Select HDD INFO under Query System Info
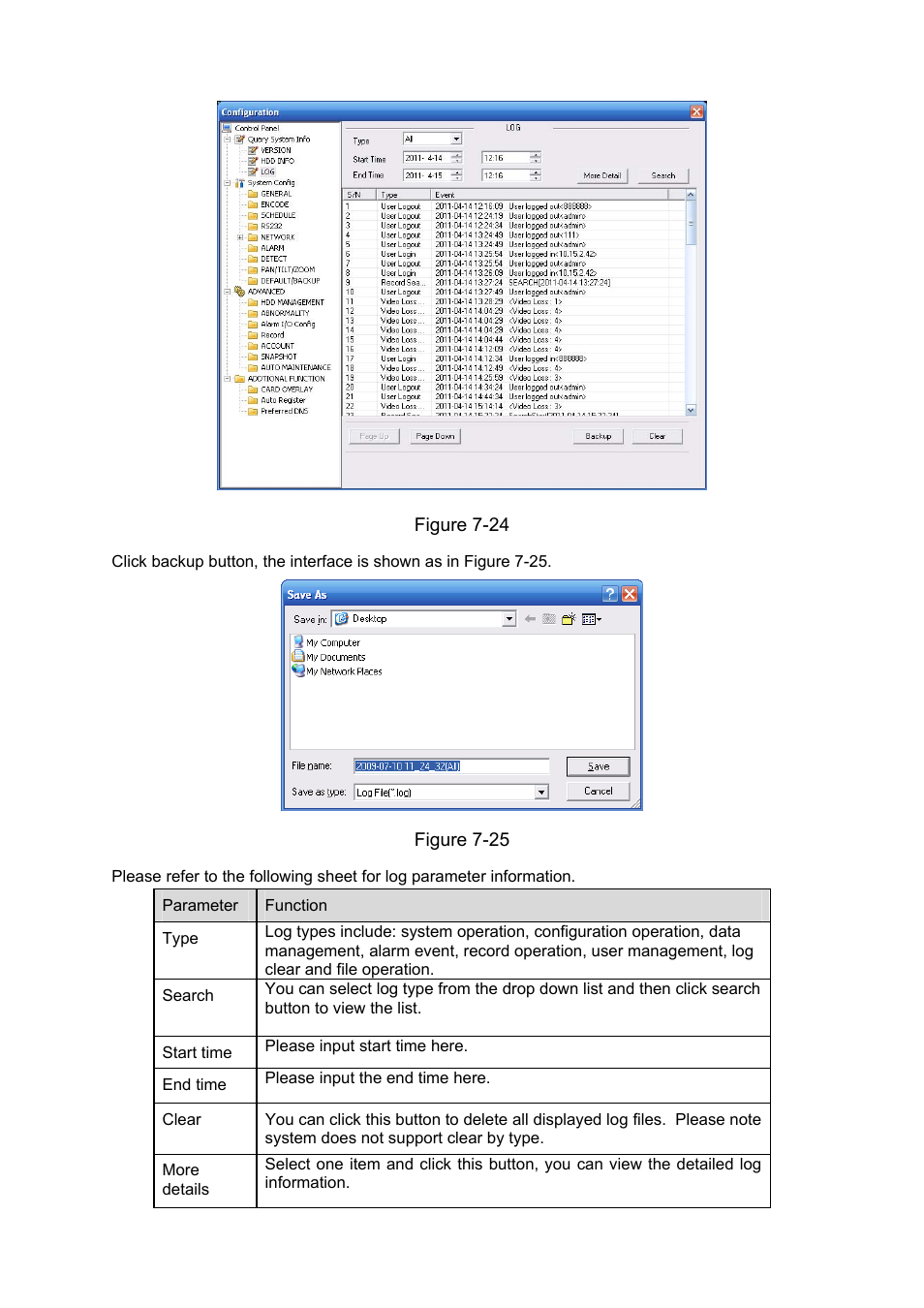This screenshot has width=924, height=1308. pos(277,161)
